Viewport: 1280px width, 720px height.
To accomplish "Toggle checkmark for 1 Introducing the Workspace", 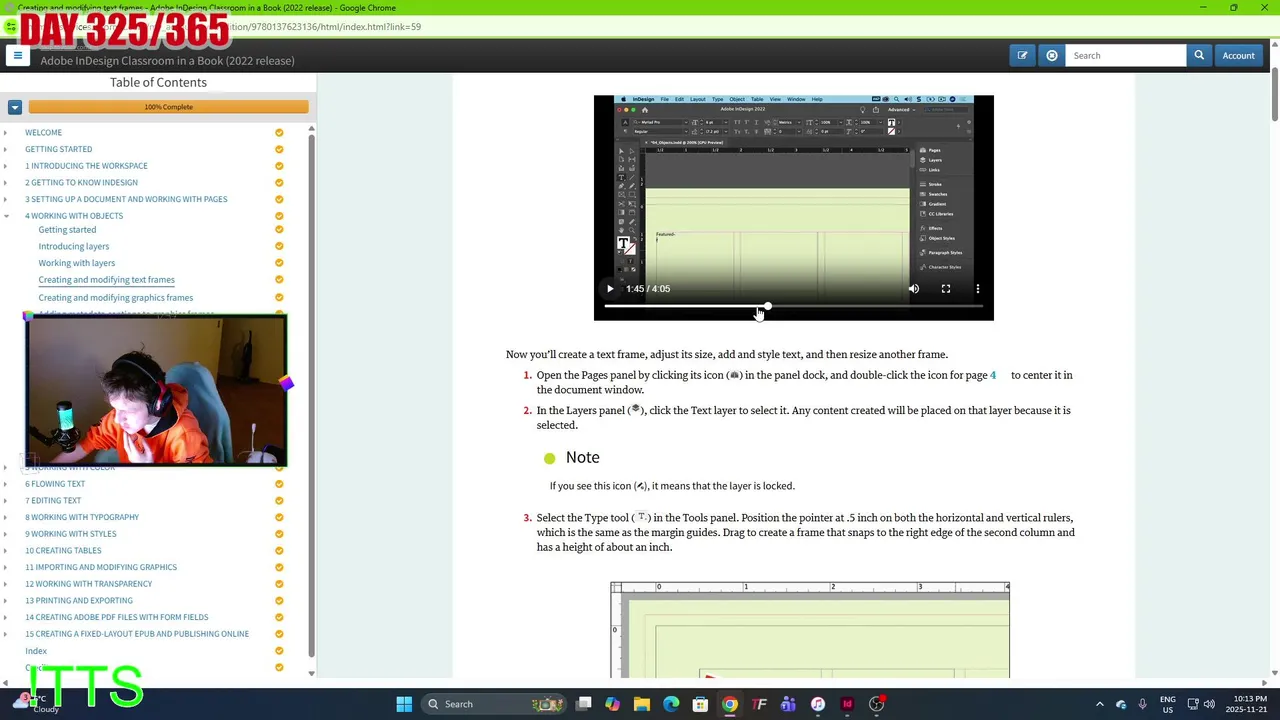I will coord(279,166).
